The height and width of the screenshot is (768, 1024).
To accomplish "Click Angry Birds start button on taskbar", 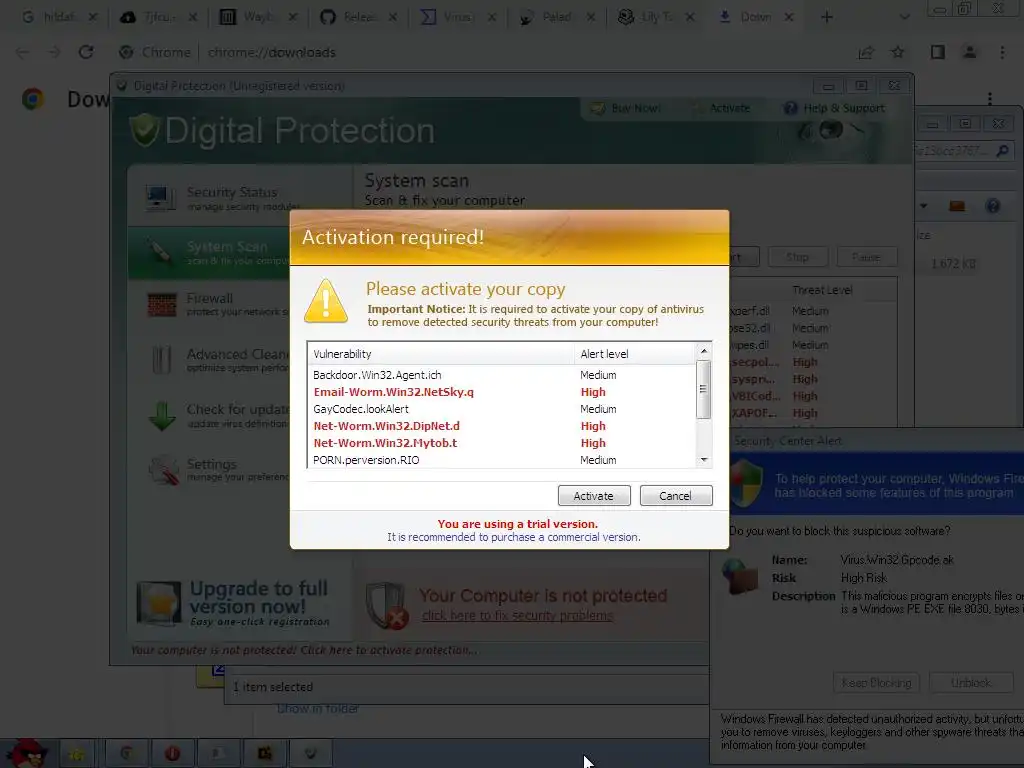I will click(x=27, y=753).
